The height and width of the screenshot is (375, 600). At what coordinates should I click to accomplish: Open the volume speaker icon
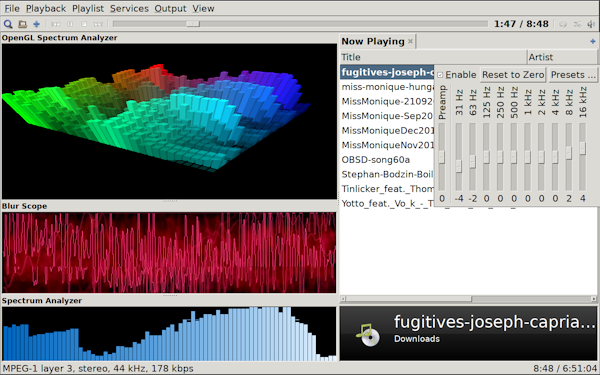(592, 24)
